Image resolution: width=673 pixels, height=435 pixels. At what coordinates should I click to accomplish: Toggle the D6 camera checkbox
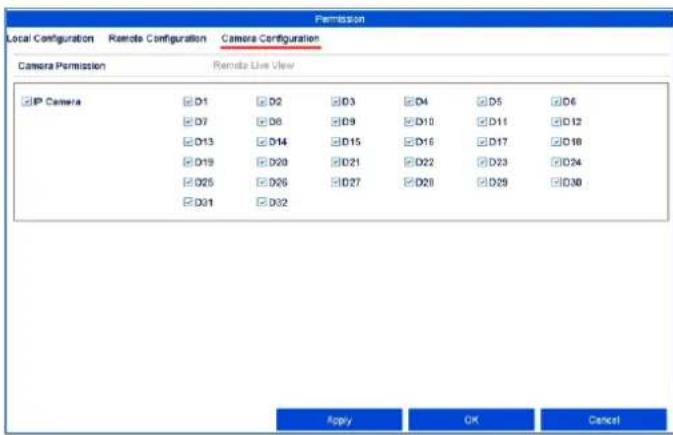(556, 102)
